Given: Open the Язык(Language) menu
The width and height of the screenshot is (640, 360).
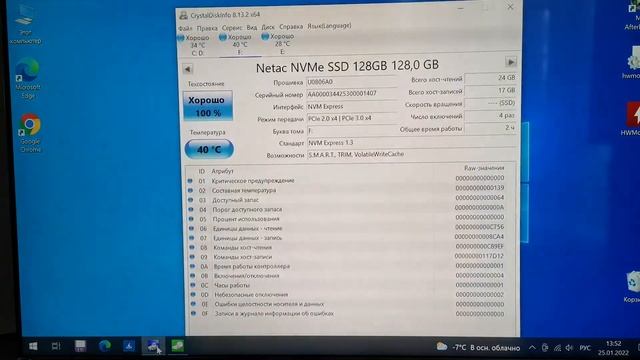Looking at the screenshot, I should 329,26.
